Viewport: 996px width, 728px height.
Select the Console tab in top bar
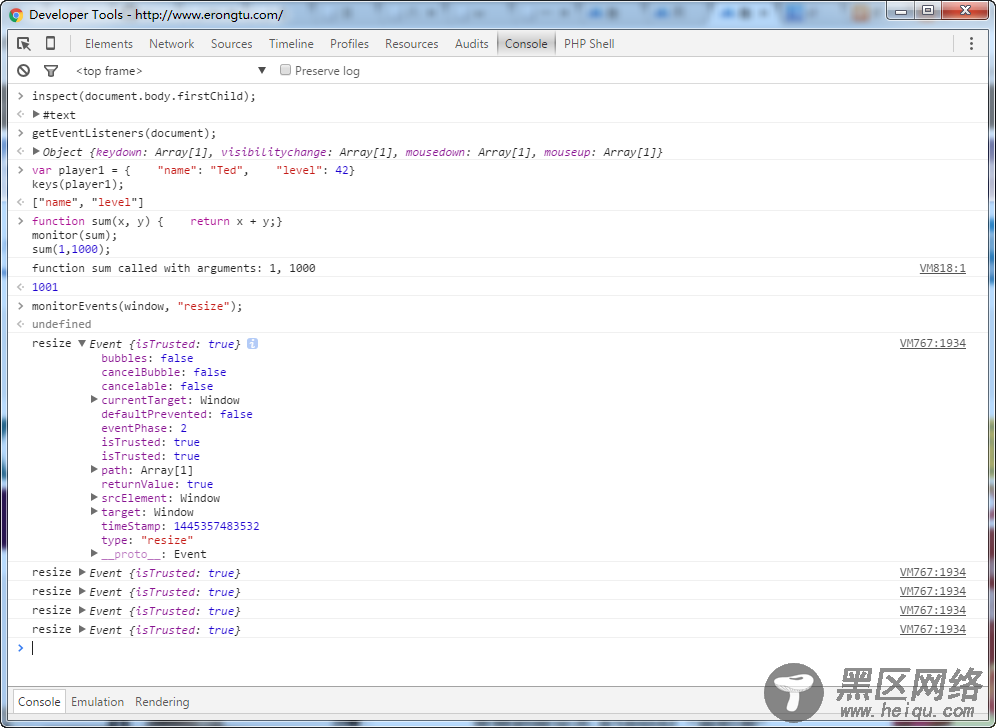[x=526, y=44]
